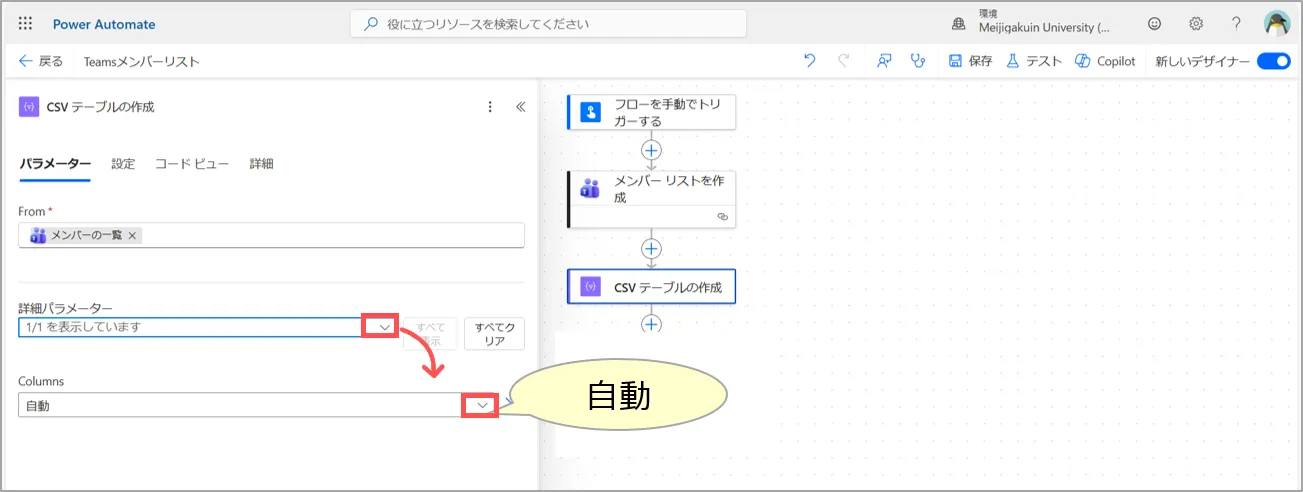Open the app launcher waffle icon
Image resolution: width=1303 pixels, height=492 pixels.
click(x=26, y=24)
